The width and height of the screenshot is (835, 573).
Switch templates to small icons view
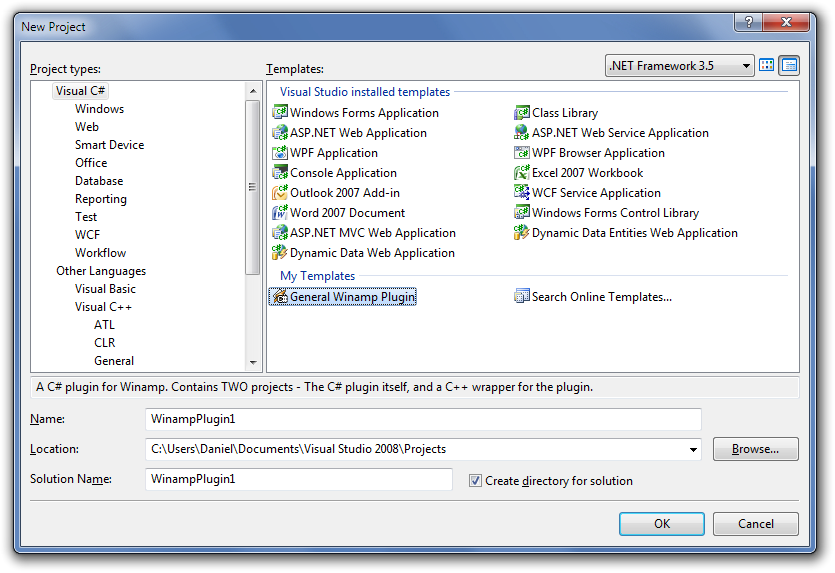point(789,66)
